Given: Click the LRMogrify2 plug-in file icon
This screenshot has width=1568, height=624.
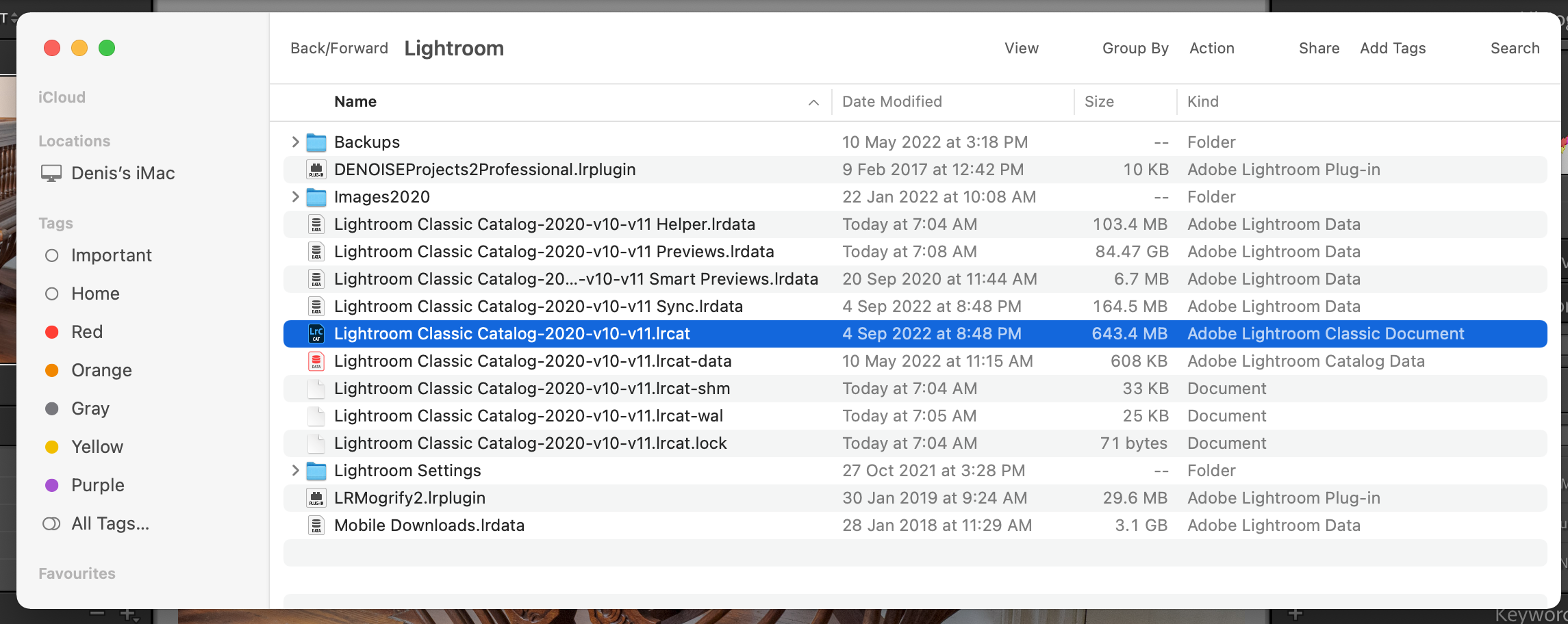Looking at the screenshot, I should 316,498.
